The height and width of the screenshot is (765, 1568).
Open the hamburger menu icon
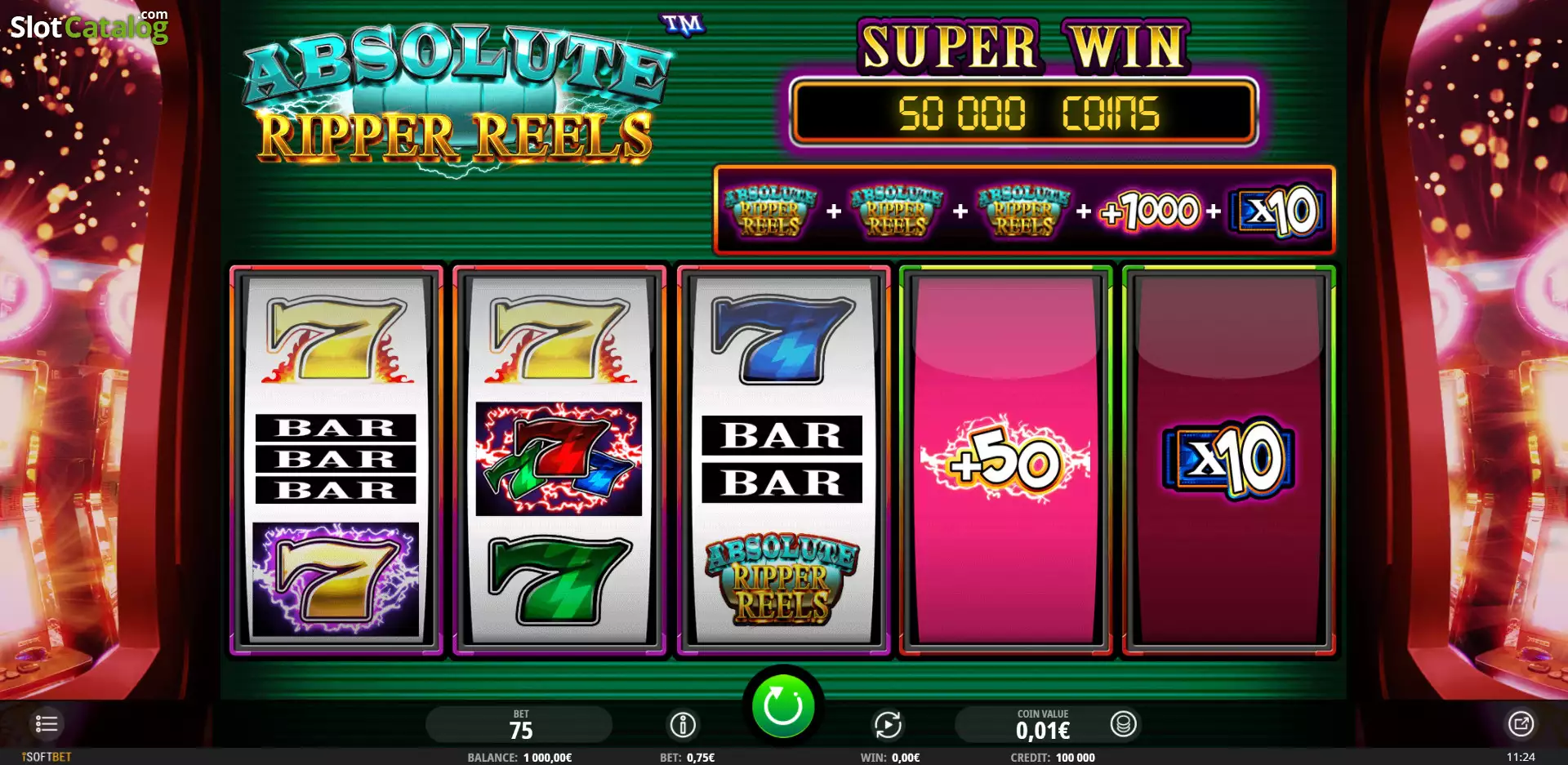click(x=47, y=723)
